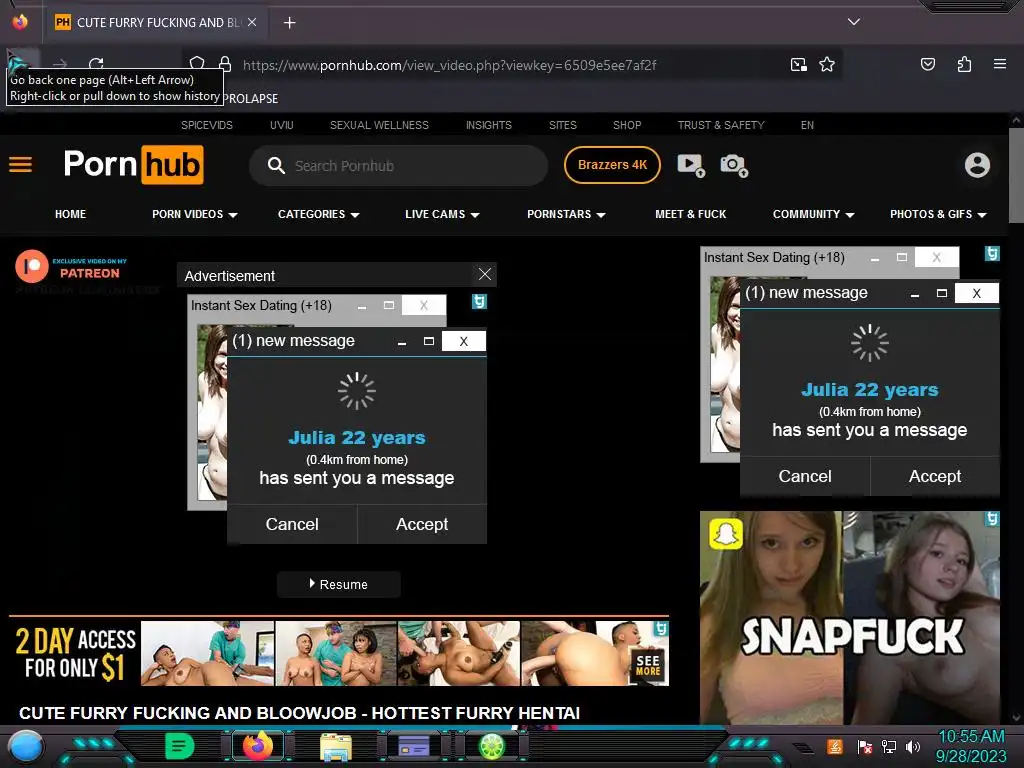Select the HOME nav item
This screenshot has width=1024, height=768.
click(71, 214)
